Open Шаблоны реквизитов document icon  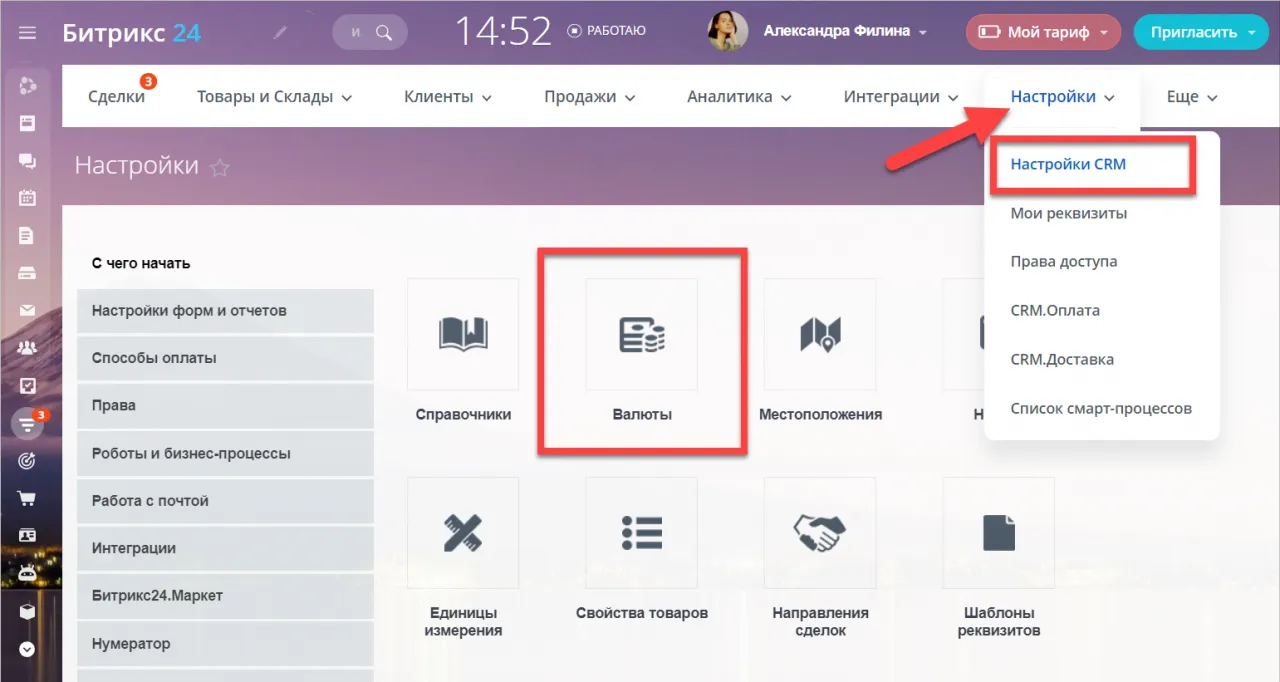(x=998, y=533)
